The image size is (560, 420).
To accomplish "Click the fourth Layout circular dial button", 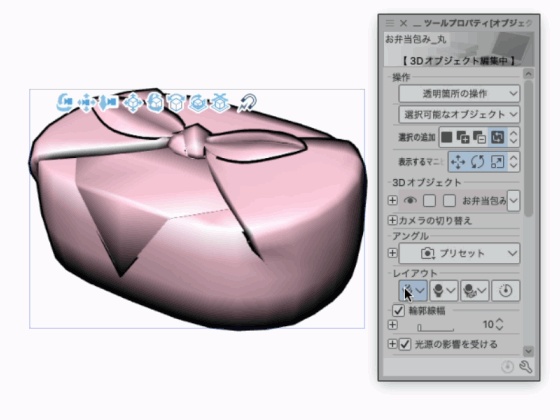I will pos(506,291).
